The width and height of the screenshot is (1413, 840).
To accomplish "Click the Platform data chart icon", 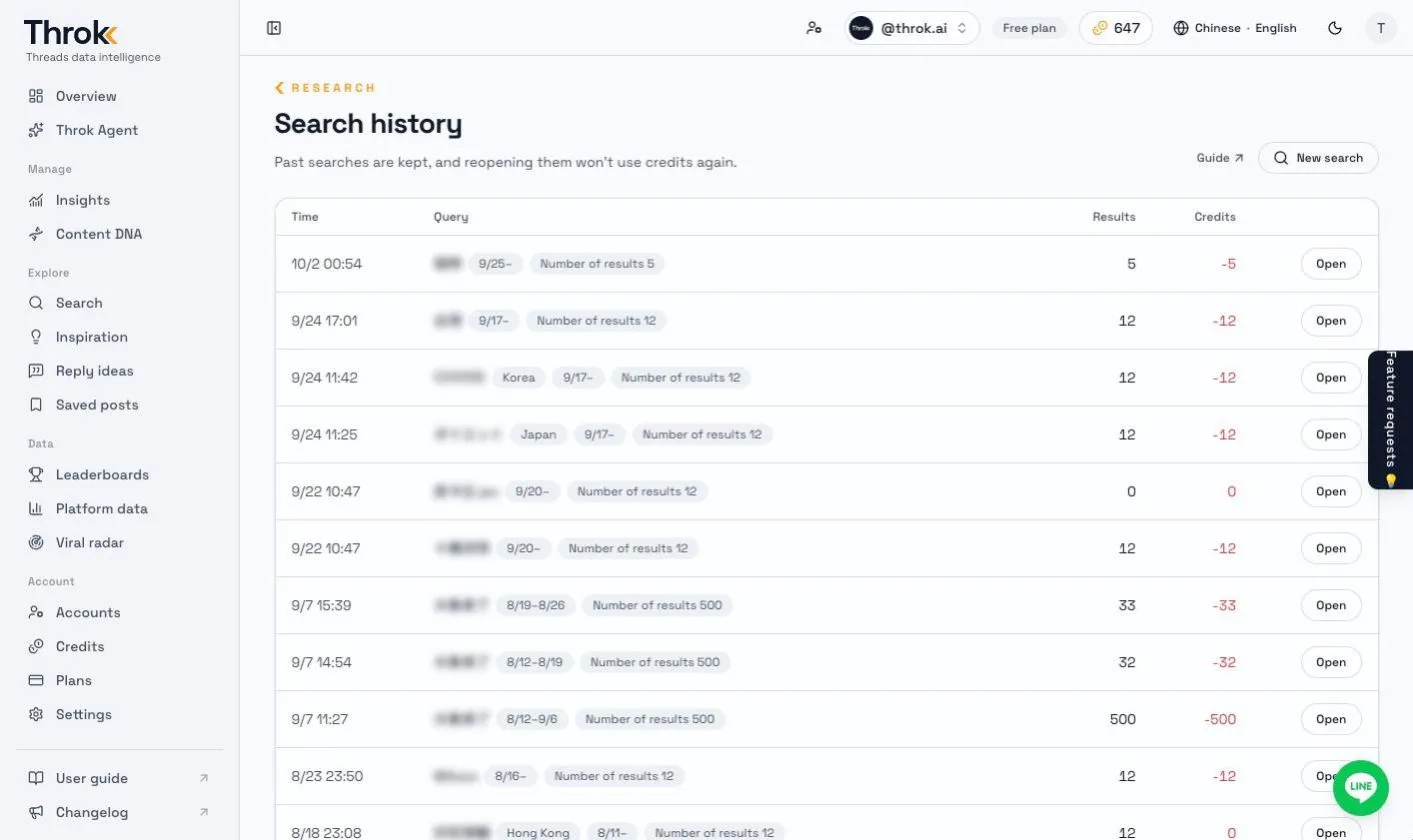I will [x=36, y=509].
